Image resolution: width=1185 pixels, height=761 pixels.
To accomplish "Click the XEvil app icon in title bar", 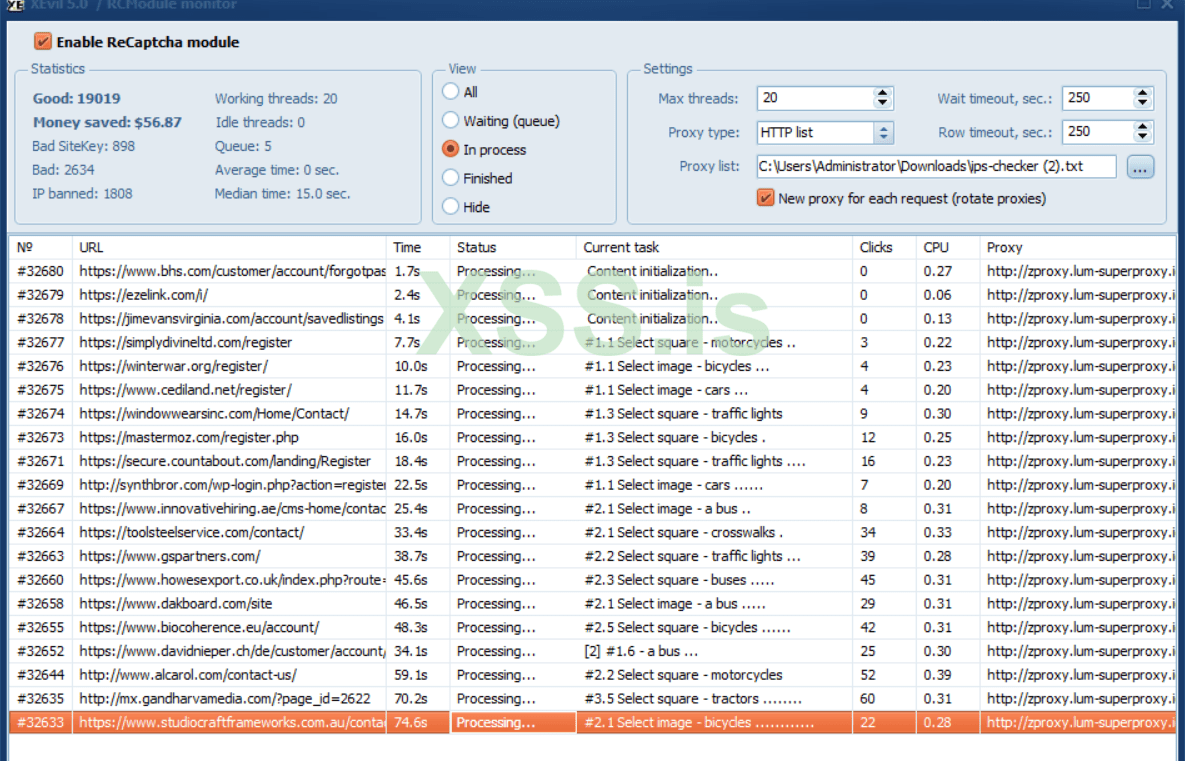I will coord(15,5).
